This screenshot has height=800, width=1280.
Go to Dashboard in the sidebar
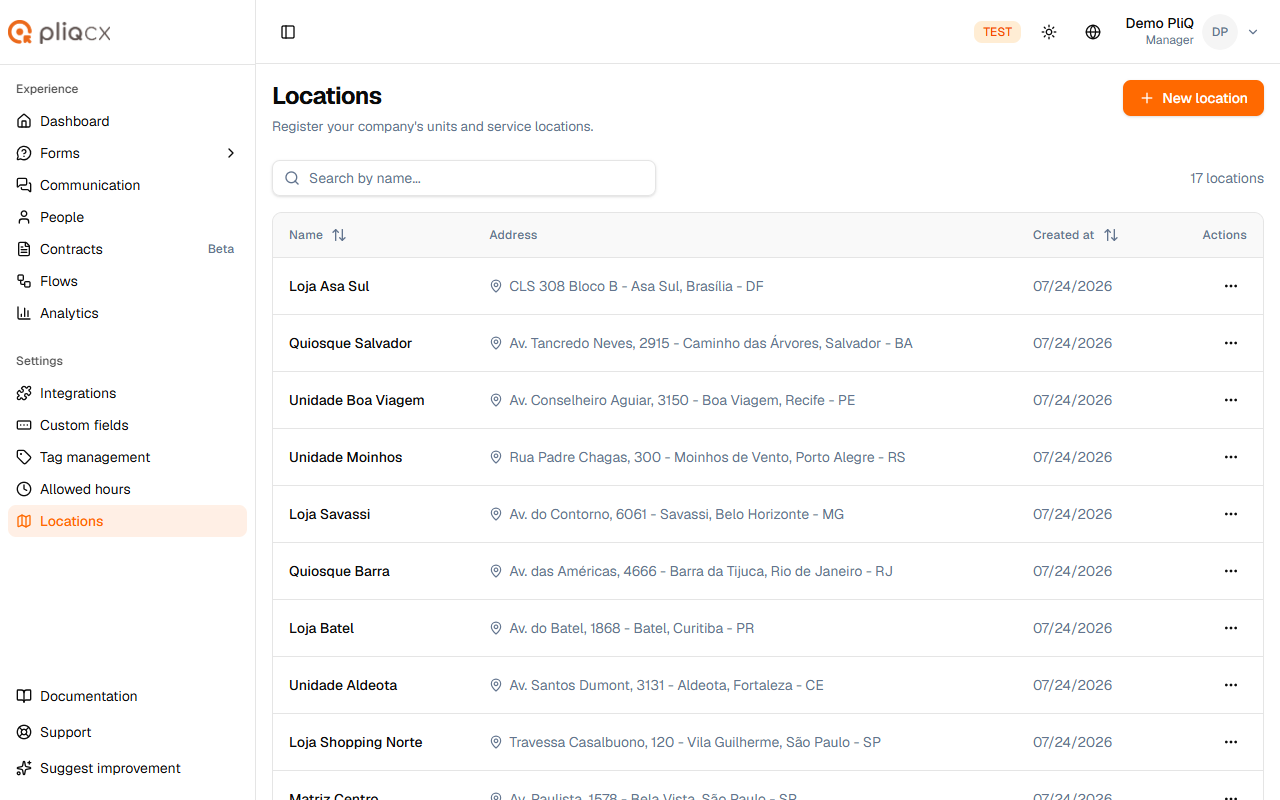tap(127, 121)
